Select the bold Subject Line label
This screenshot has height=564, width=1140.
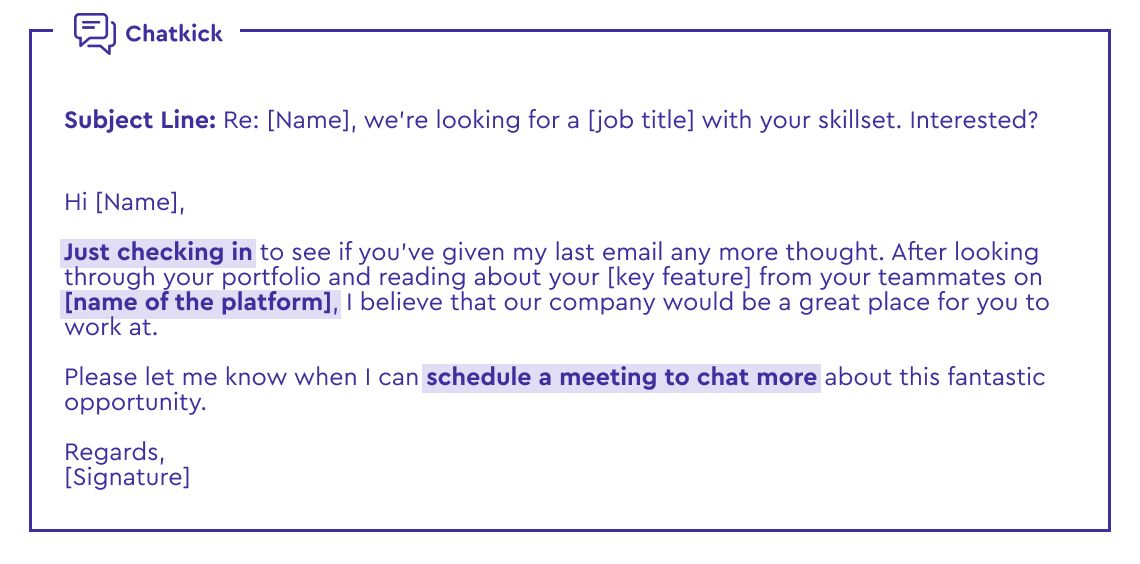[x=140, y=120]
